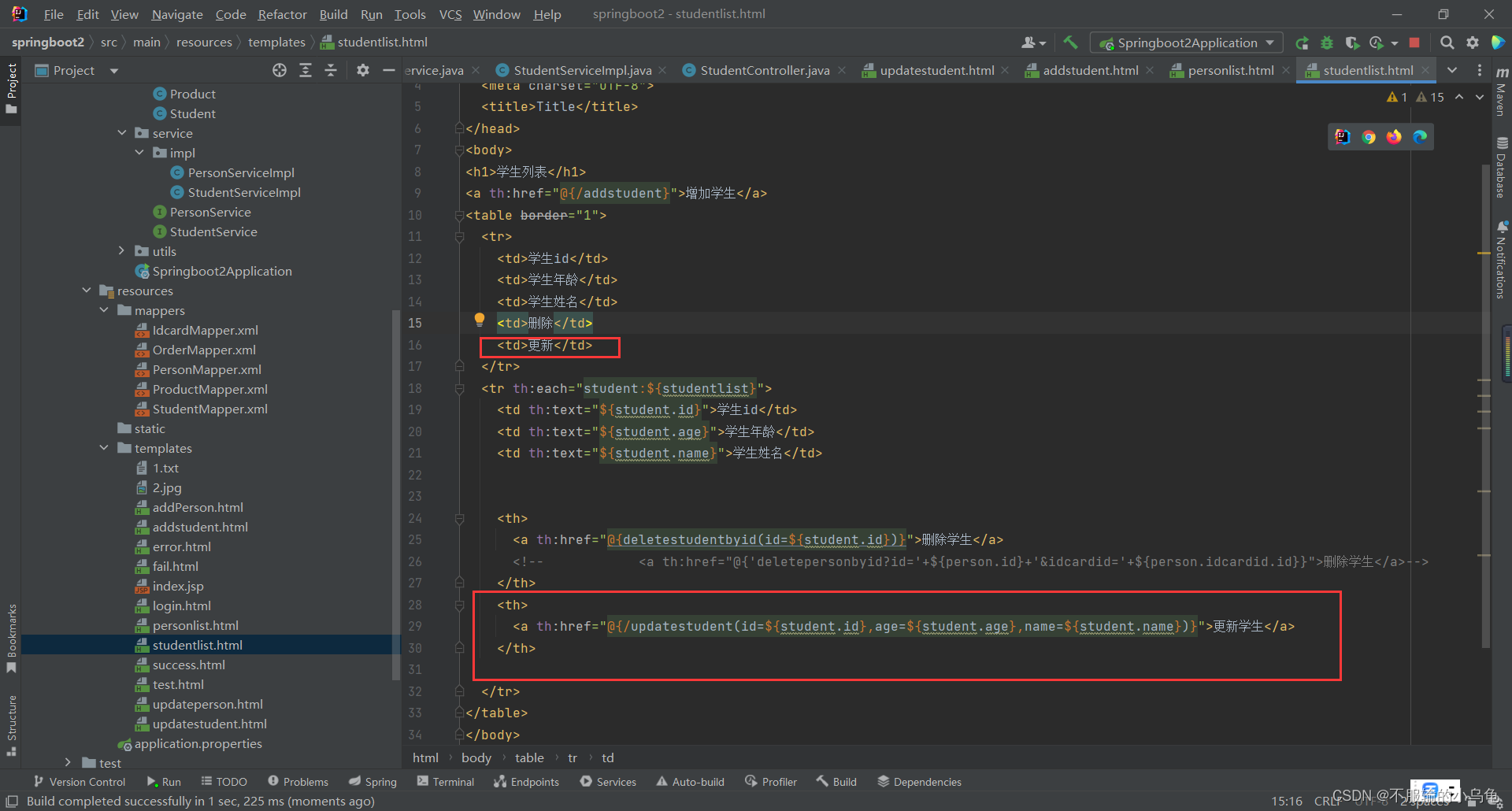The width and height of the screenshot is (1512, 811).
Task: Collapse the service folder
Action: pos(122,133)
